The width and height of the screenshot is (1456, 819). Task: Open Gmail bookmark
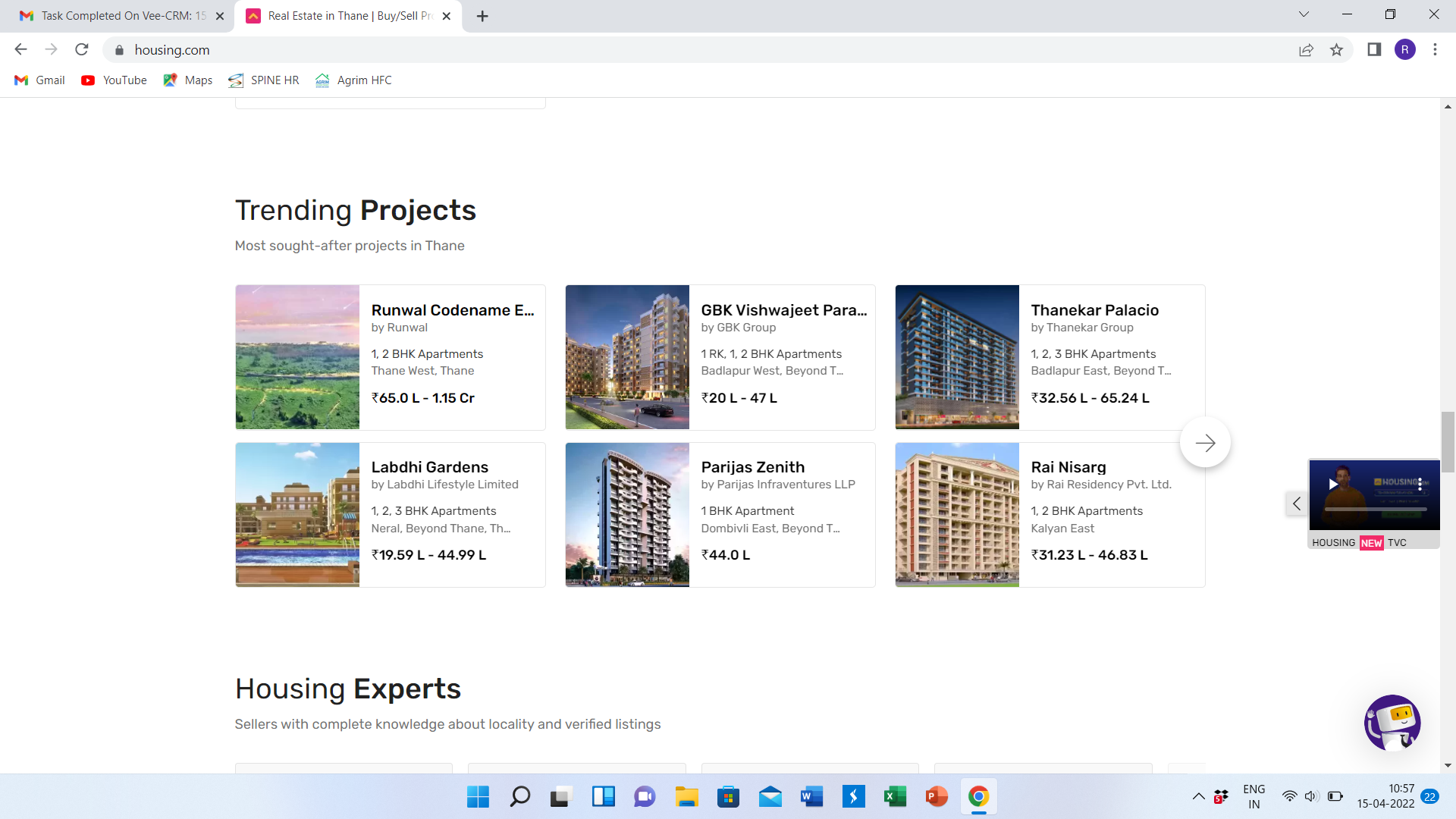point(40,80)
